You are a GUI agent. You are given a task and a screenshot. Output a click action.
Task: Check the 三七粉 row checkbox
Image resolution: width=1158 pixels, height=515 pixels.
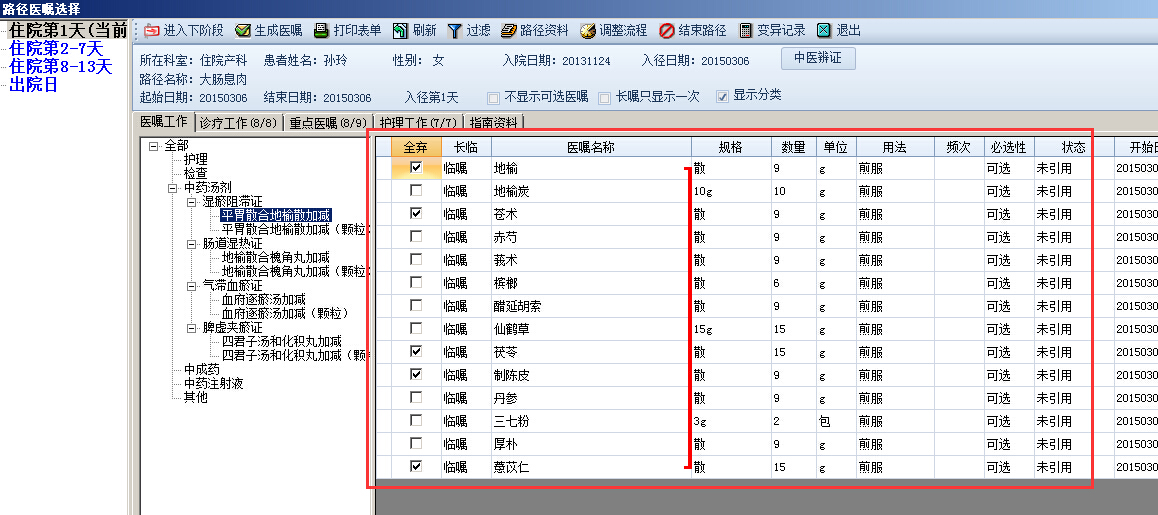pos(417,420)
